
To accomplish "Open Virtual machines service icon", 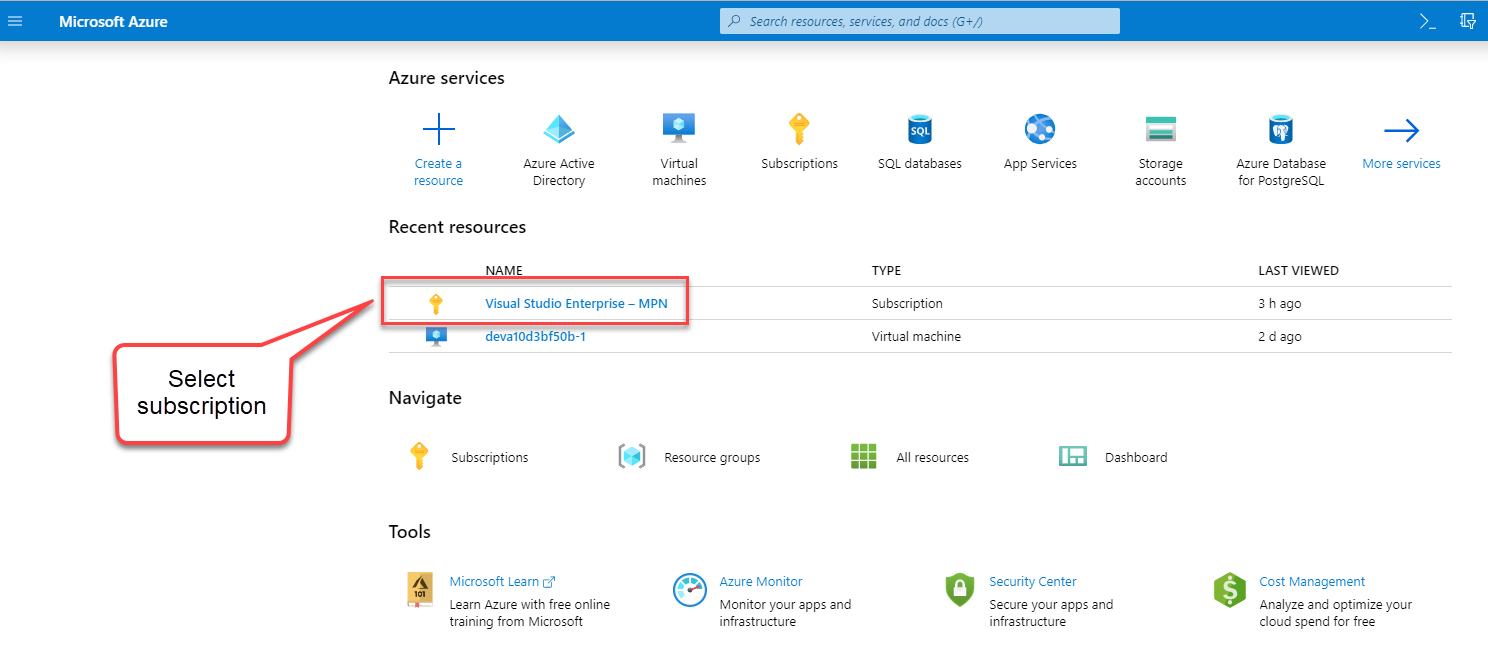I will coord(679,129).
